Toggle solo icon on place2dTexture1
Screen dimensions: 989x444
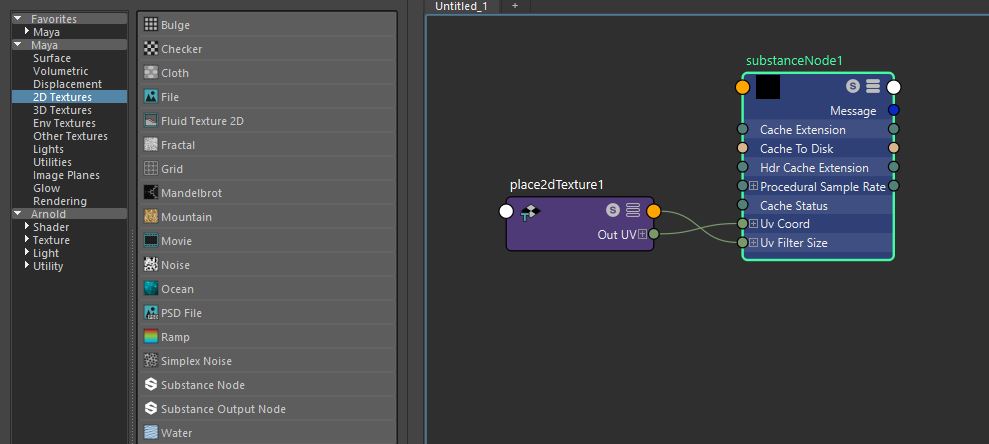[613, 211]
